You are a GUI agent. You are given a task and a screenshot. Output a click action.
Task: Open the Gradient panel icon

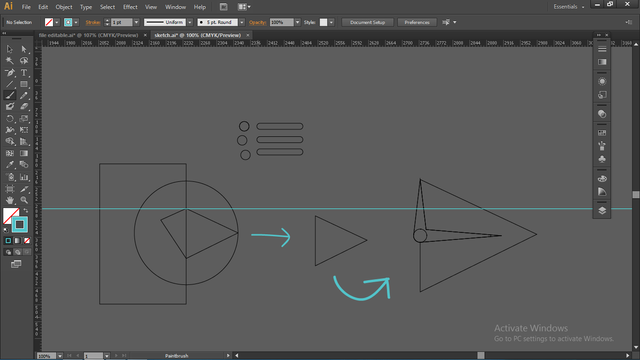click(602, 62)
